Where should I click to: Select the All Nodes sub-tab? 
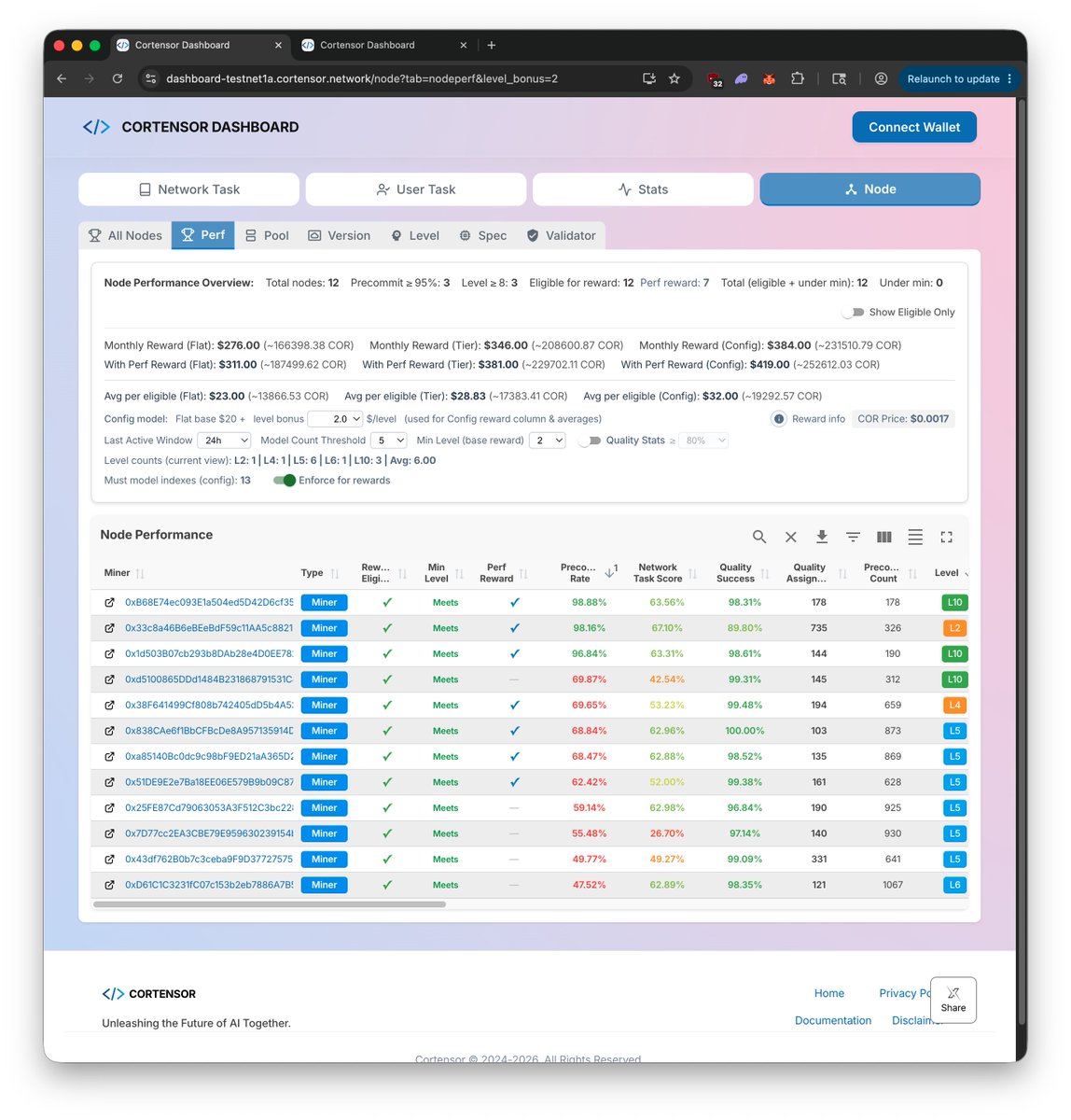(125, 235)
